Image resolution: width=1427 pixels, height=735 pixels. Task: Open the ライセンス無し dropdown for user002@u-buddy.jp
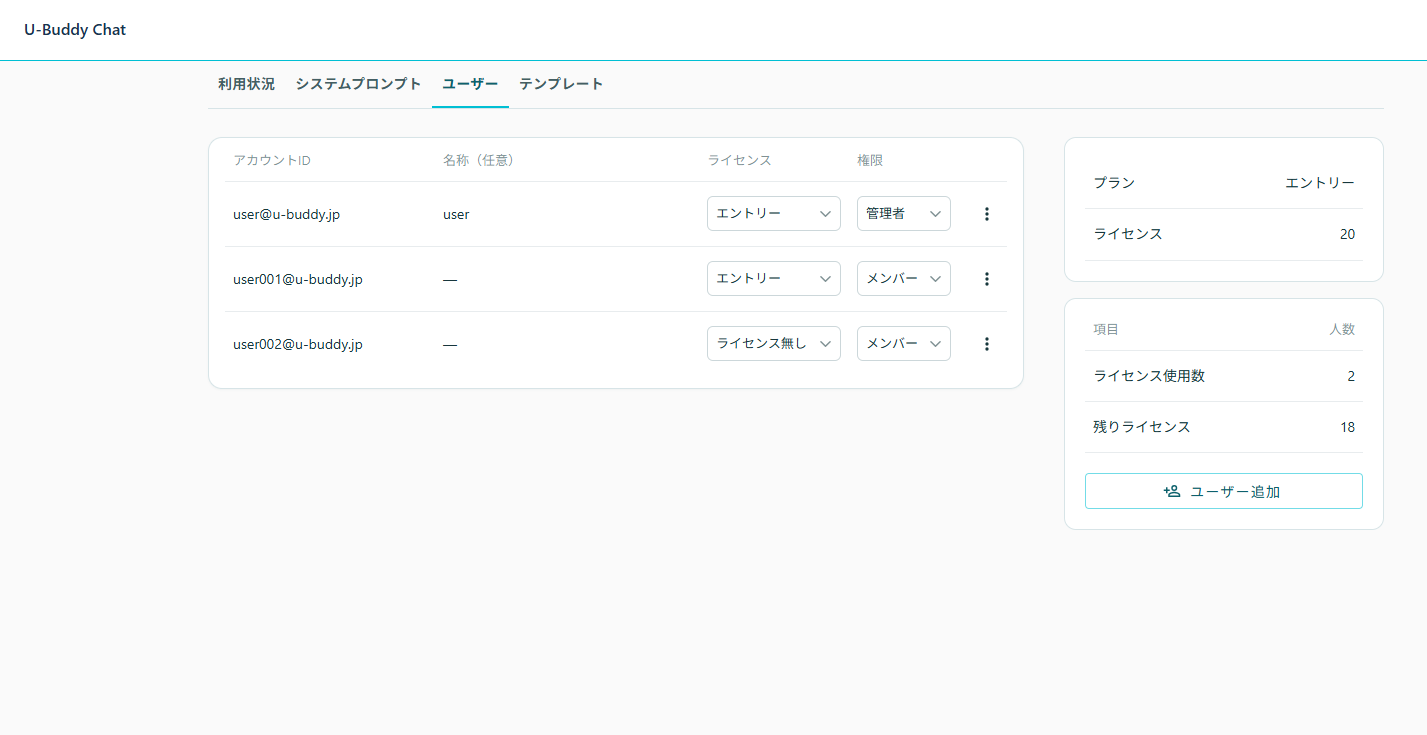(x=774, y=344)
